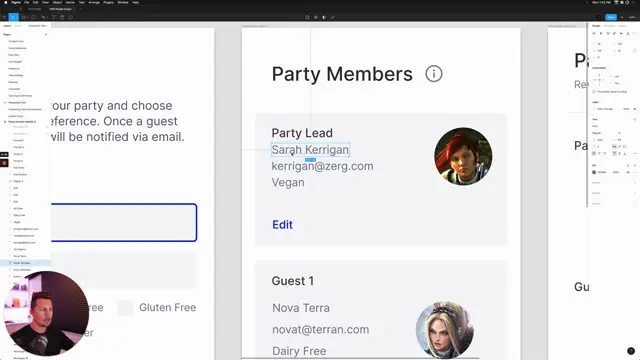Click the fill opacity percentage field
The width and height of the screenshot is (640, 360).
pyautogui.click(x=616, y=172)
